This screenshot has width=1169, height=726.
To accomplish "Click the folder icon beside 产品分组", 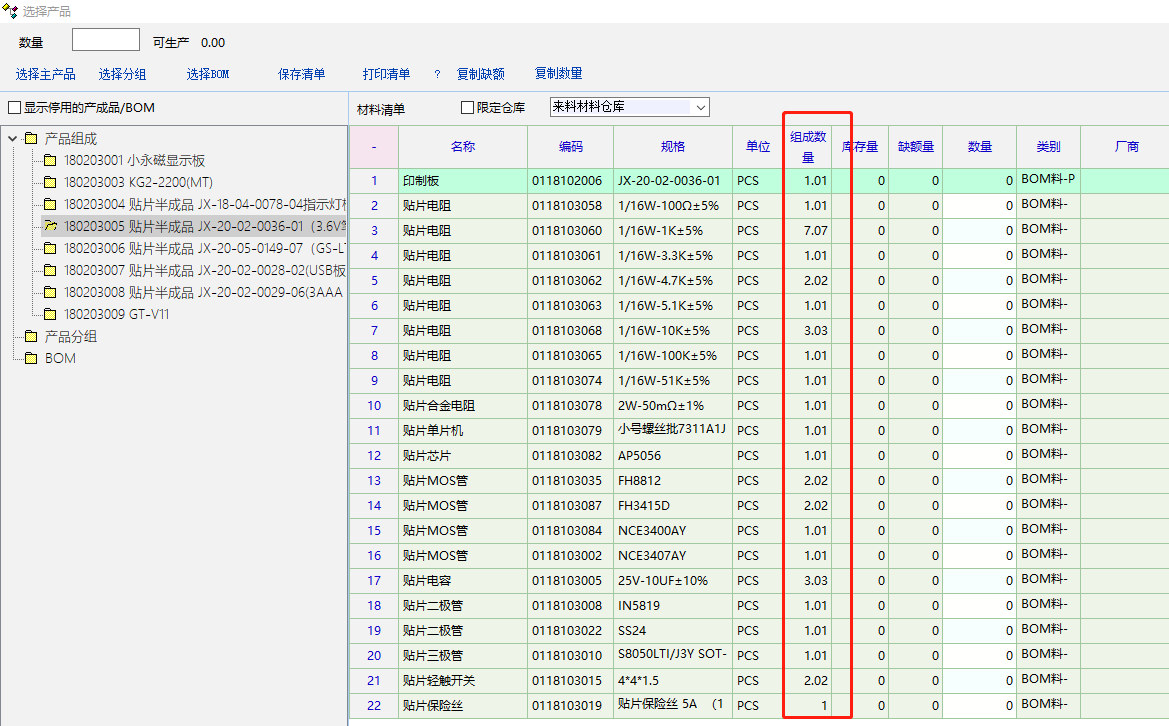I will (x=30, y=337).
